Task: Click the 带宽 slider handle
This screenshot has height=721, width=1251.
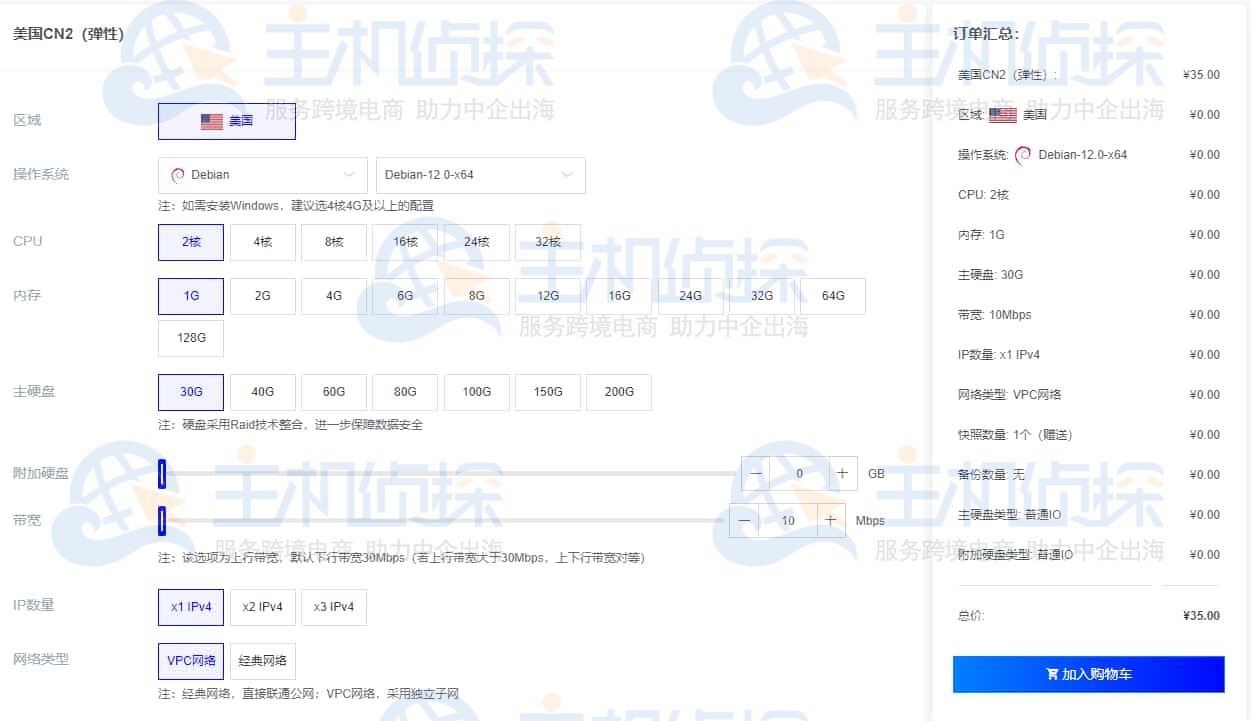Action: tap(161, 520)
